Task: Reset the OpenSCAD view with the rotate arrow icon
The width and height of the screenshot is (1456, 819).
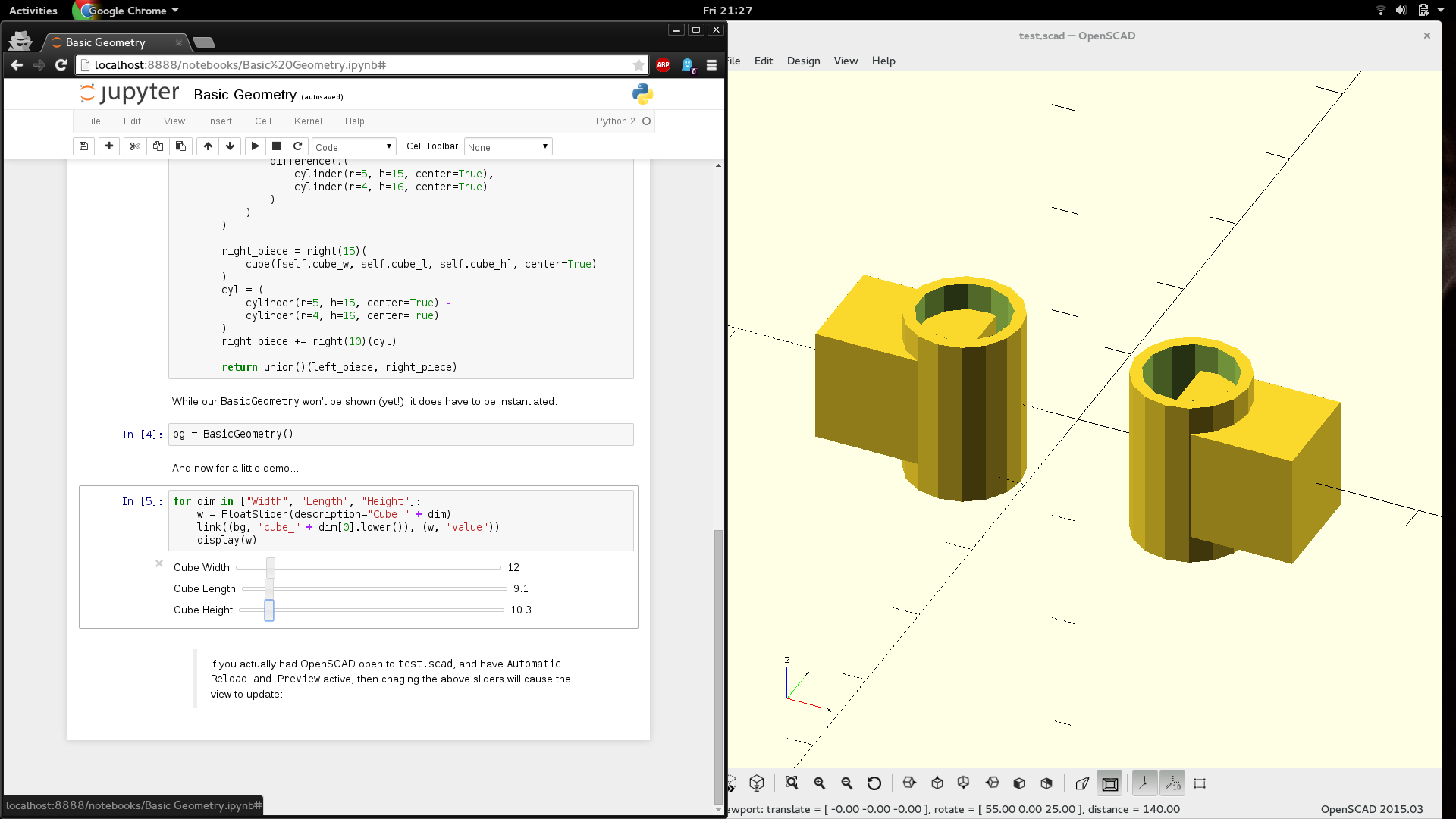Action: tap(874, 783)
